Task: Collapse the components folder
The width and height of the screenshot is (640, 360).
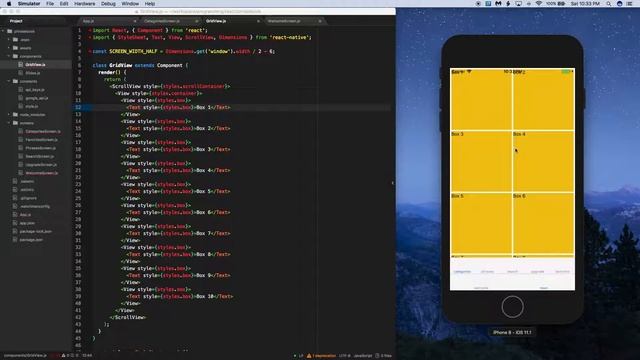Action: [9, 56]
